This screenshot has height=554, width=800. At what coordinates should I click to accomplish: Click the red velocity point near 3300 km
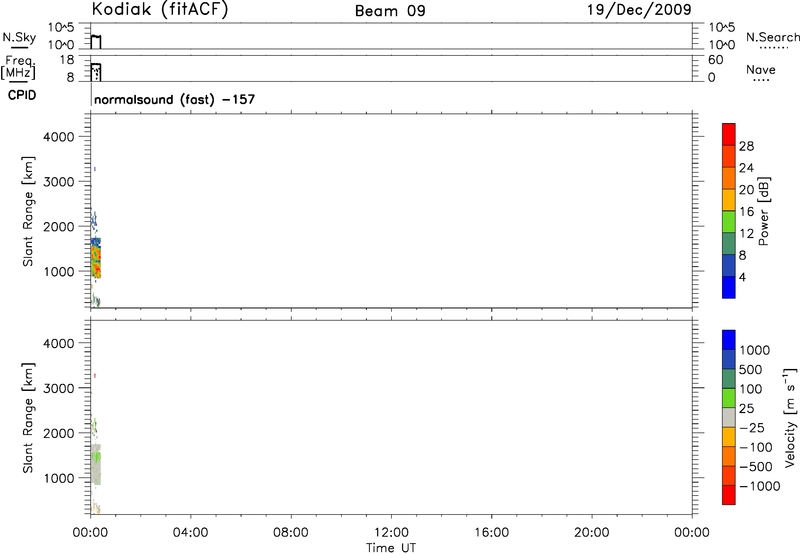(94, 376)
